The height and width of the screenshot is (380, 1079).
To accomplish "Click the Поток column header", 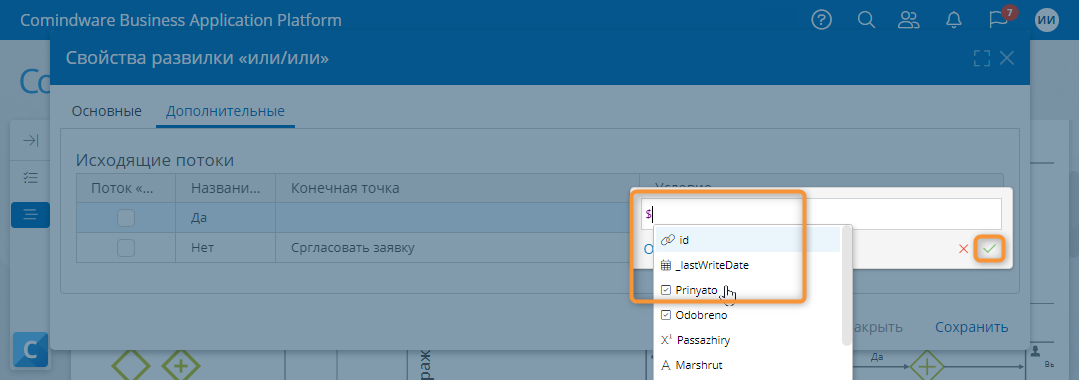I will pos(126,188).
